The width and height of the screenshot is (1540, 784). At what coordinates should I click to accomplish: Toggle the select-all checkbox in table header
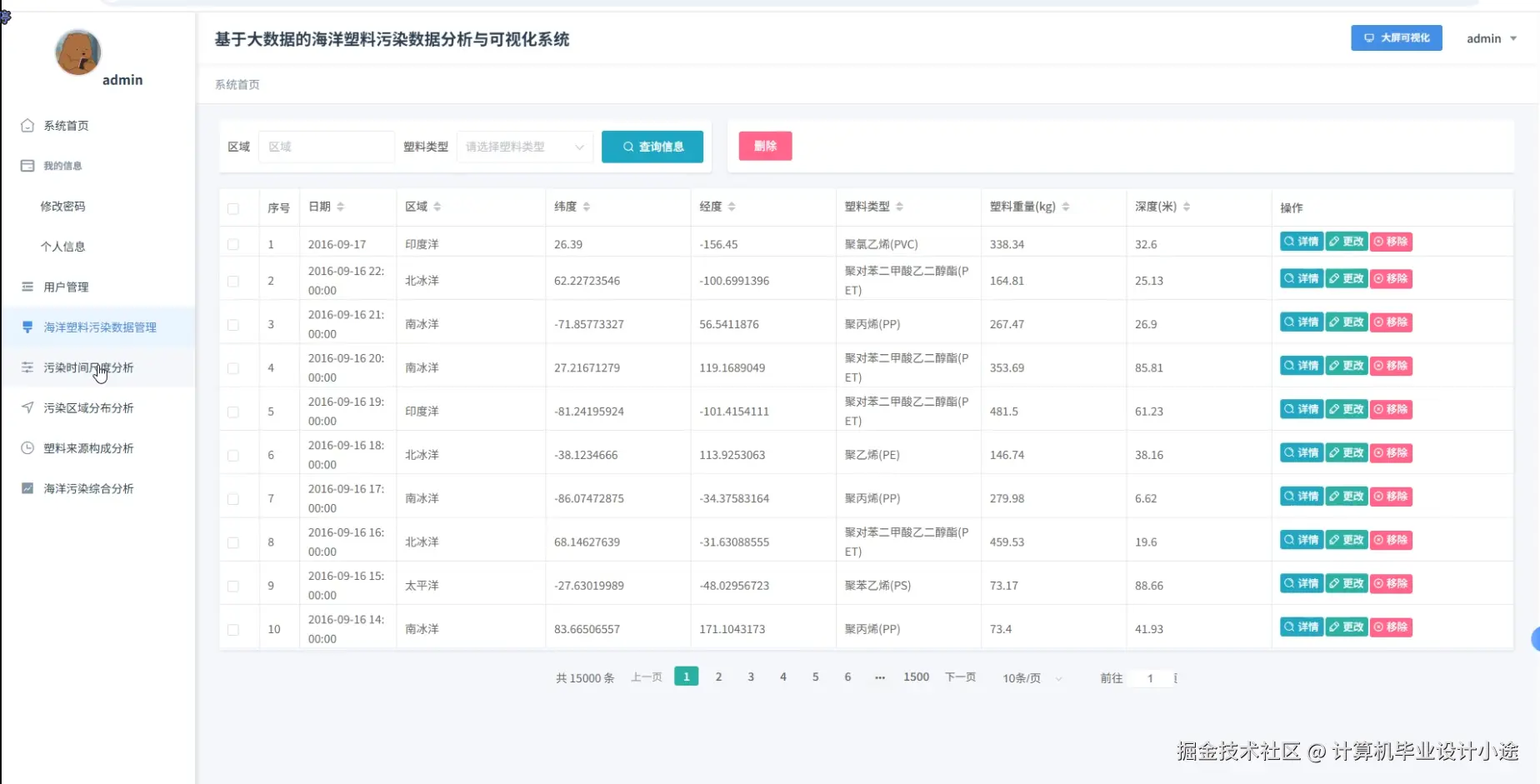233,208
